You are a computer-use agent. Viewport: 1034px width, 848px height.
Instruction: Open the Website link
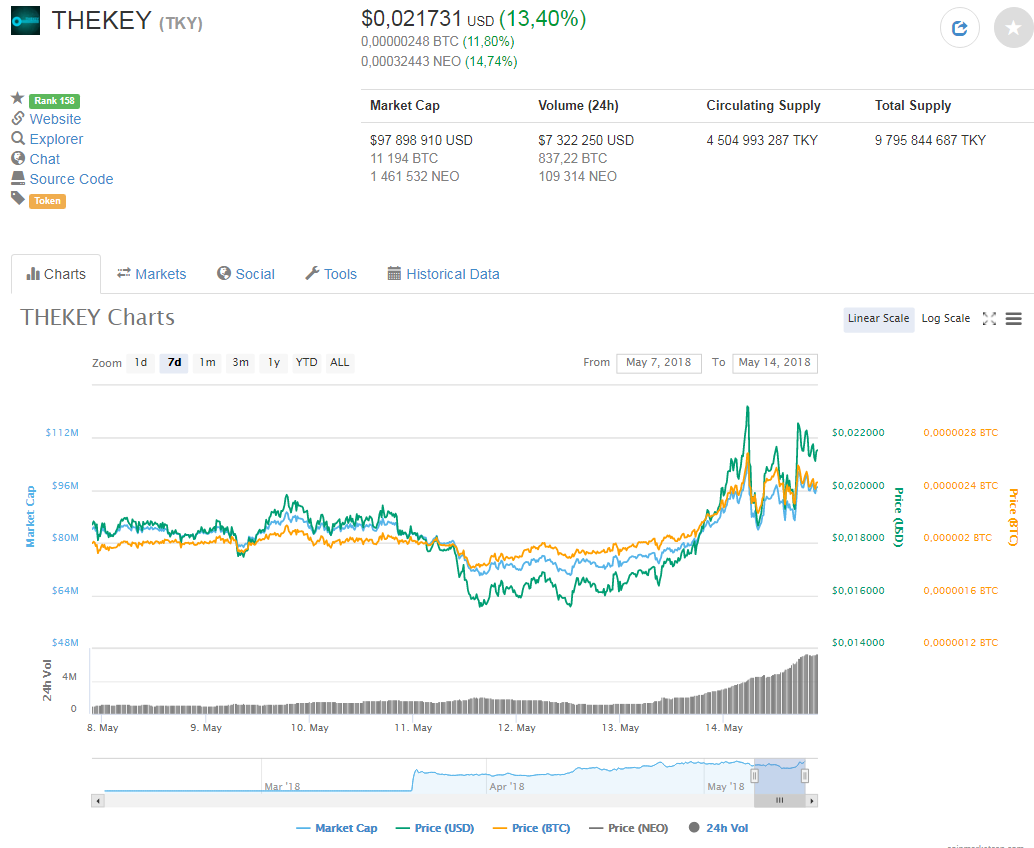tap(55, 119)
